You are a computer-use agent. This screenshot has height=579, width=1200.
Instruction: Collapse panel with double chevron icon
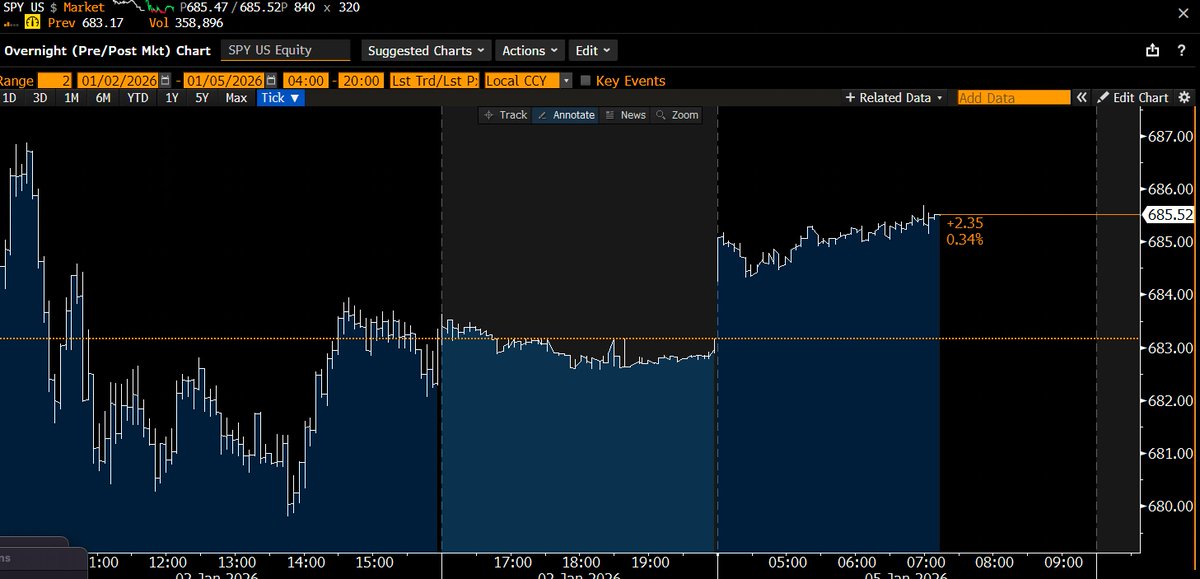tap(1082, 98)
